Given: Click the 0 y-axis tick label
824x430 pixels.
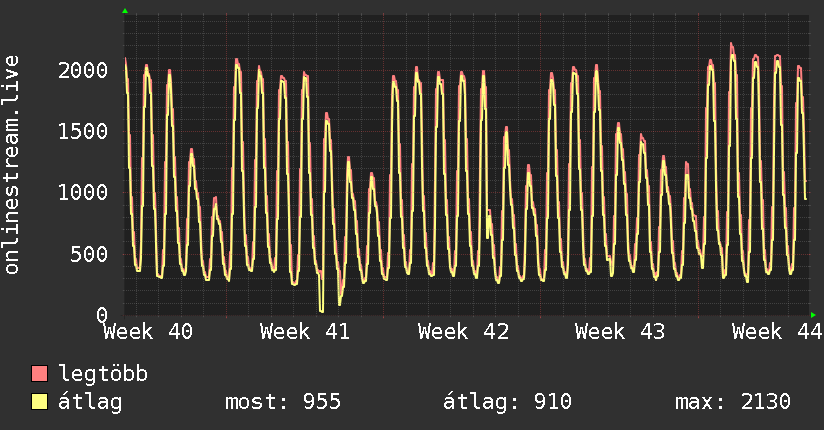Looking at the screenshot, I should 102,315.
